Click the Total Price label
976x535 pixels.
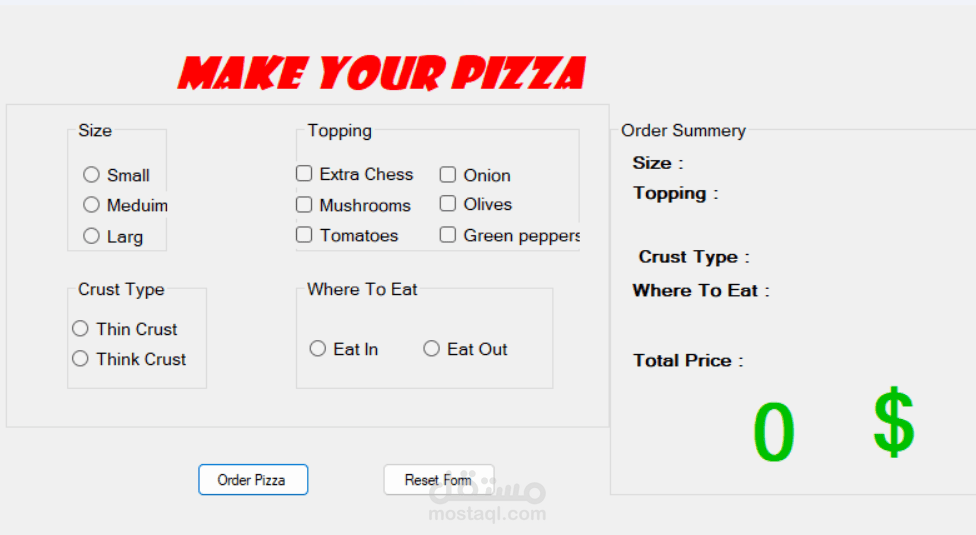688,361
